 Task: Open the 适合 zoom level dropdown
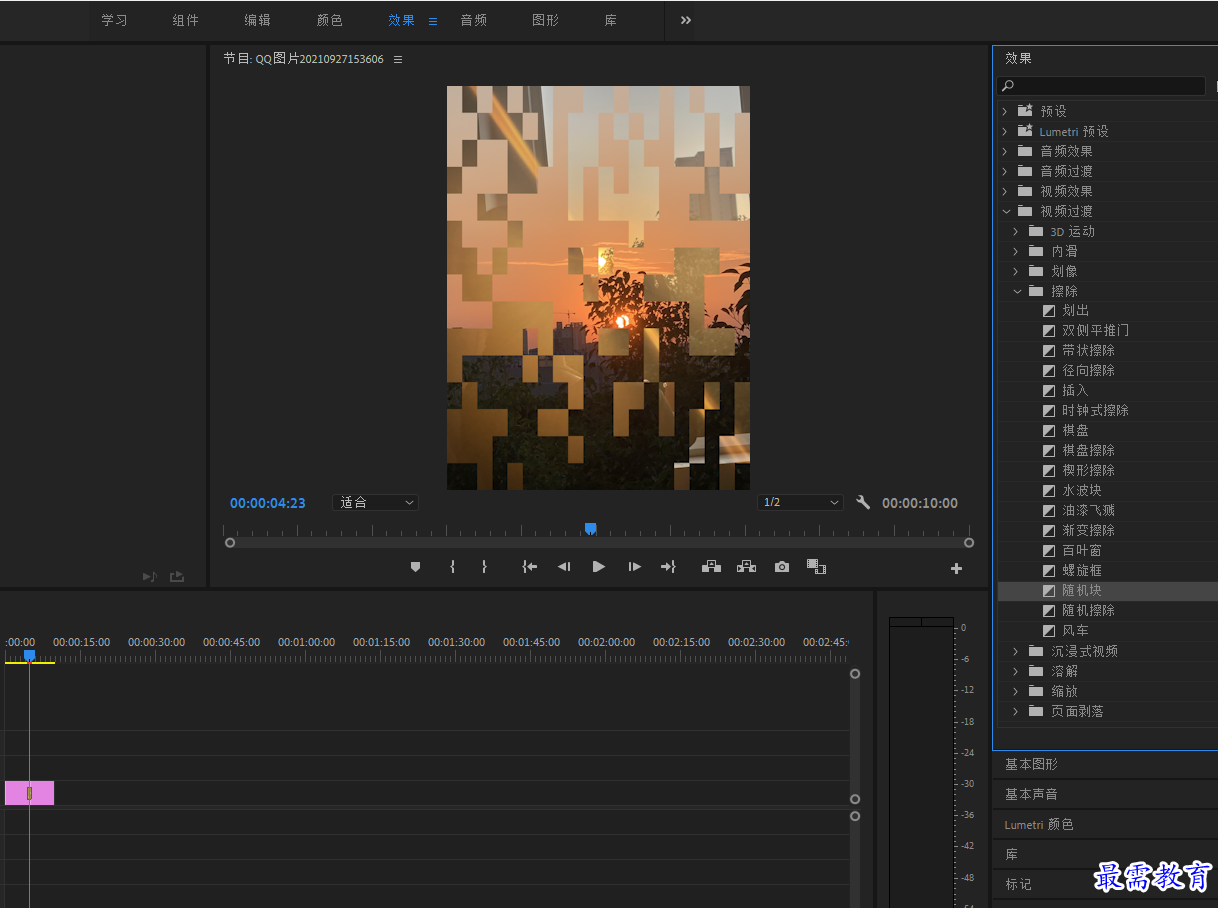(376, 502)
